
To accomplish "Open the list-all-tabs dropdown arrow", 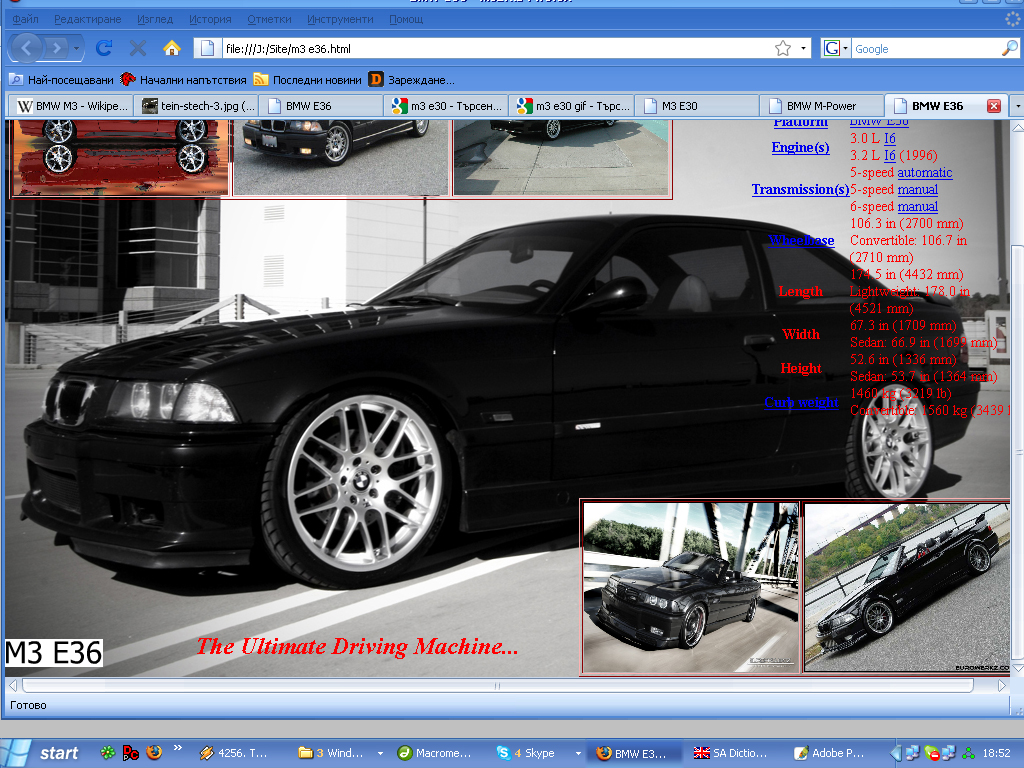I will (1017, 106).
